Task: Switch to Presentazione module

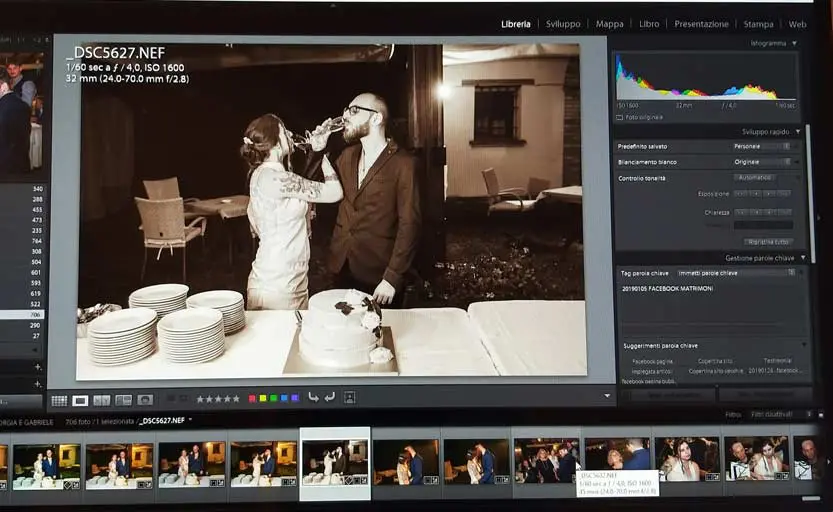Action: click(x=701, y=24)
